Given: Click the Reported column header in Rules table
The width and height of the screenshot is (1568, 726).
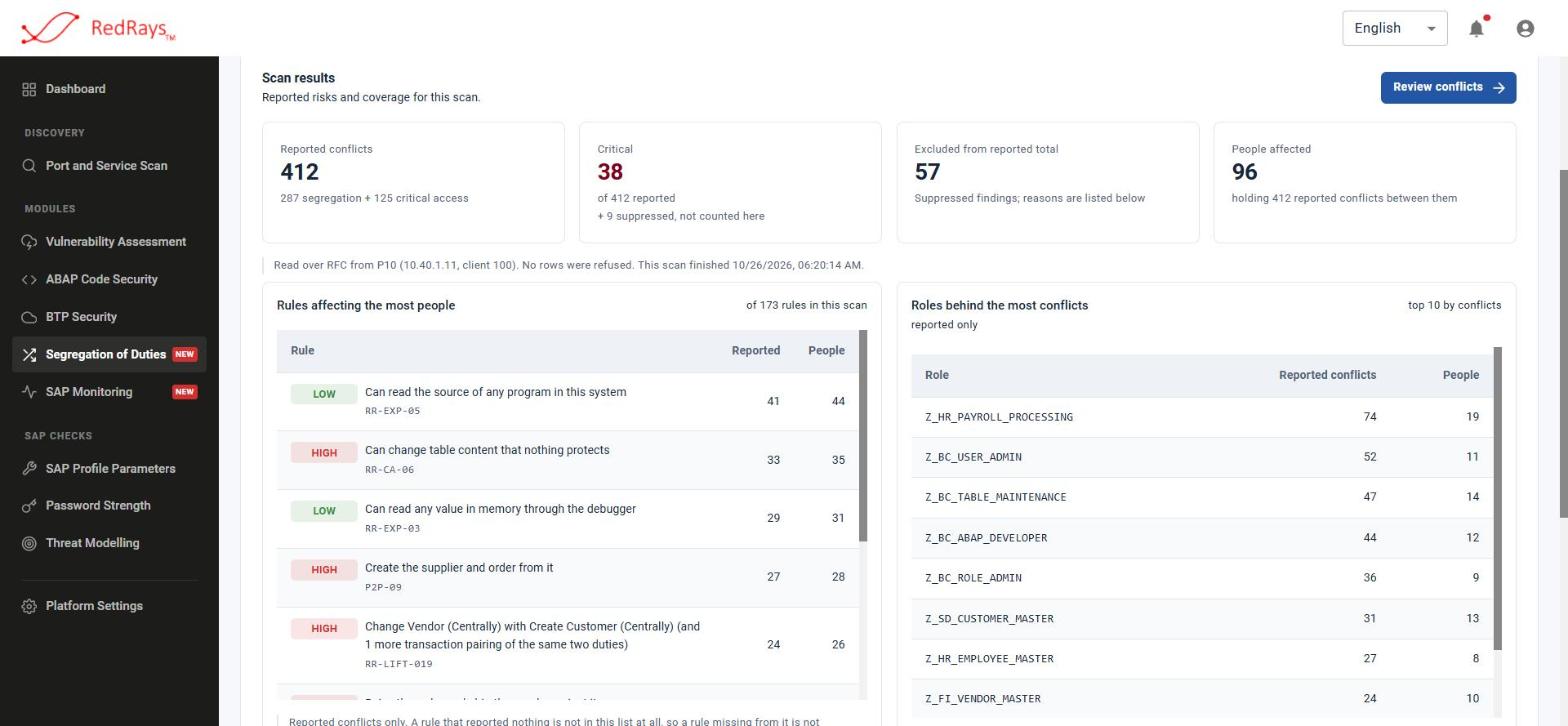Looking at the screenshot, I should [756, 351].
